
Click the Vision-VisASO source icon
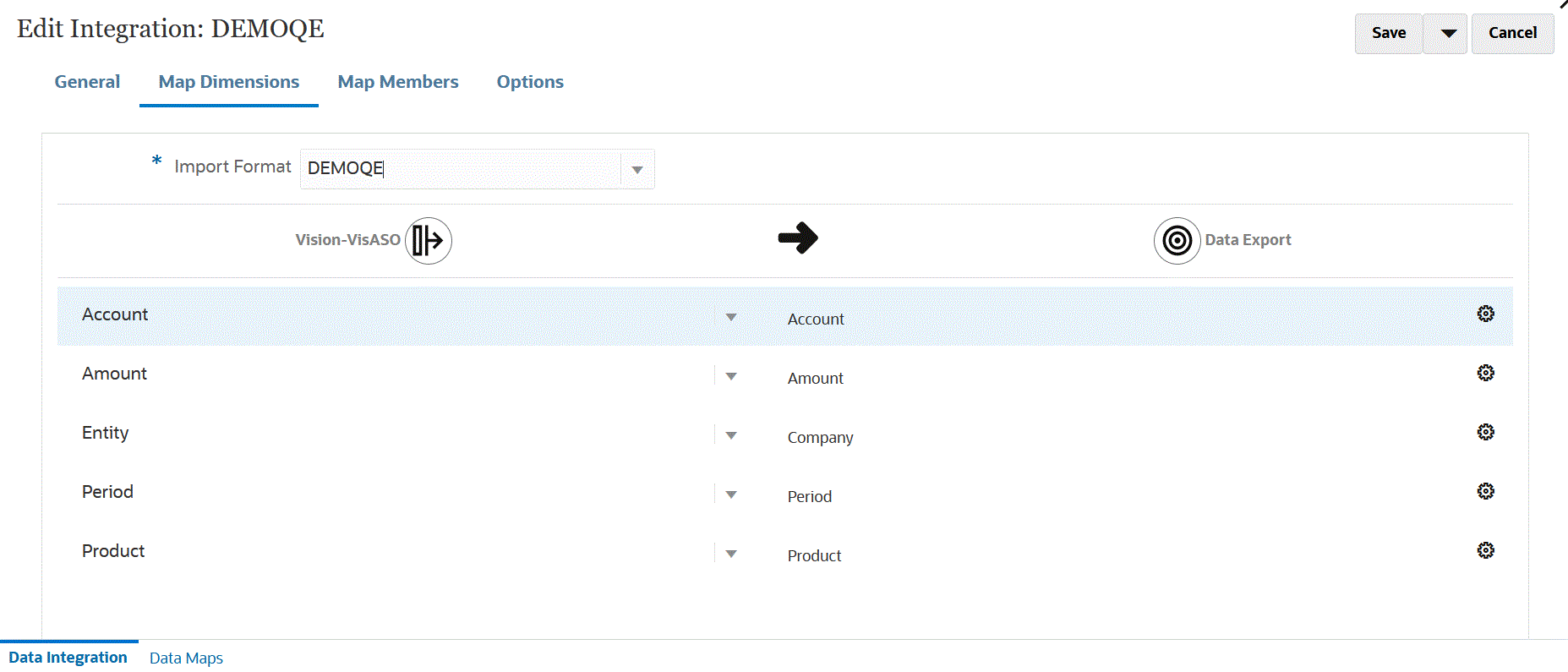click(x=429, y=241)
